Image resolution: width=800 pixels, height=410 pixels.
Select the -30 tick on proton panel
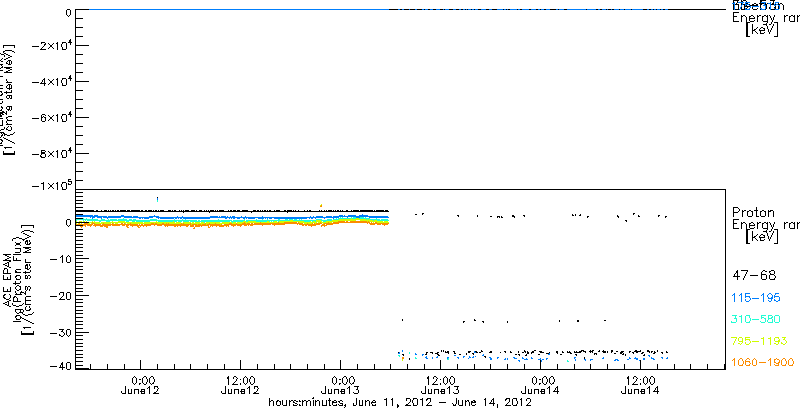(59, 332)
